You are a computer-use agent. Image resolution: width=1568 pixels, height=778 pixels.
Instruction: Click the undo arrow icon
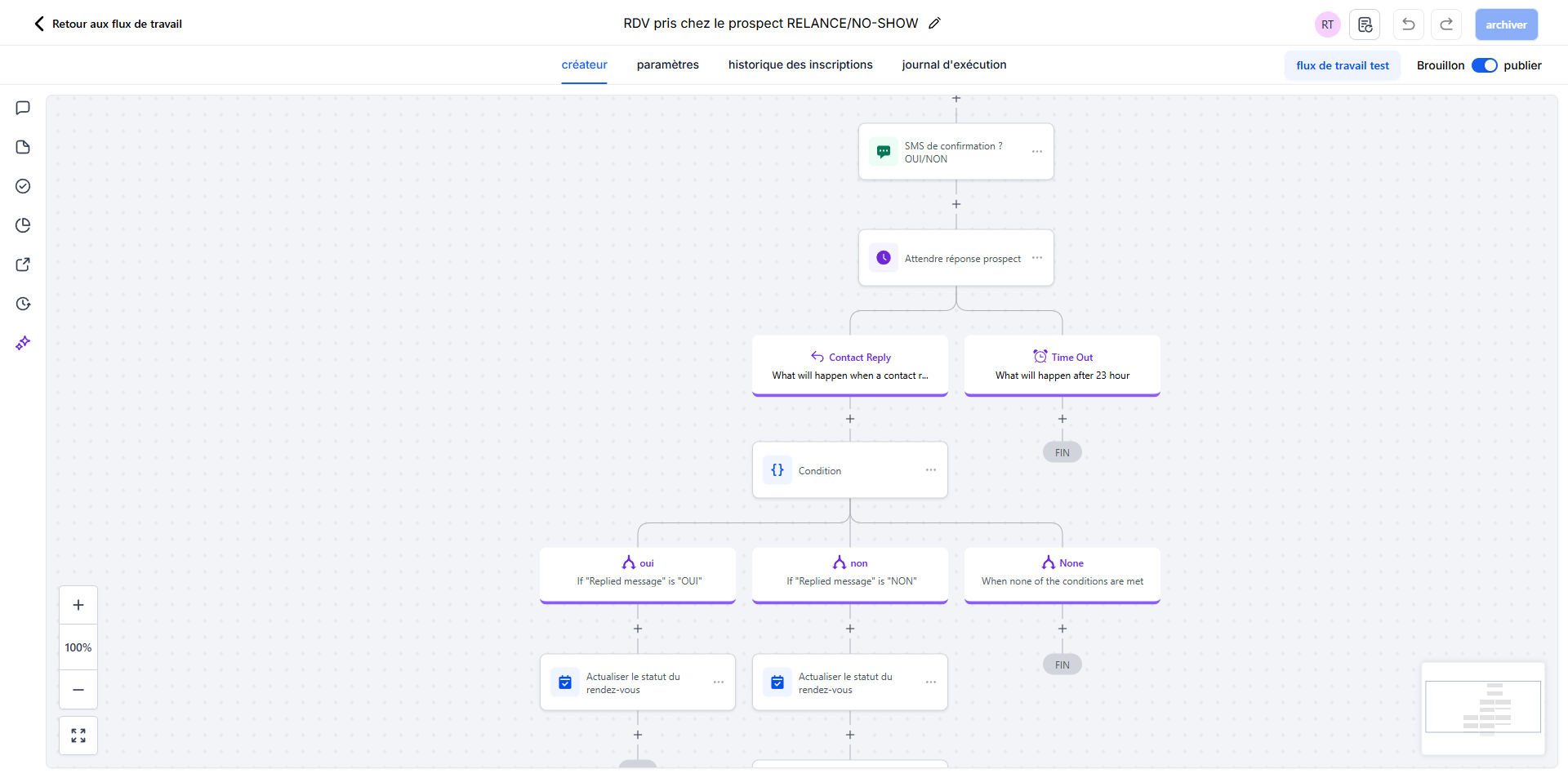[1409, 24]
